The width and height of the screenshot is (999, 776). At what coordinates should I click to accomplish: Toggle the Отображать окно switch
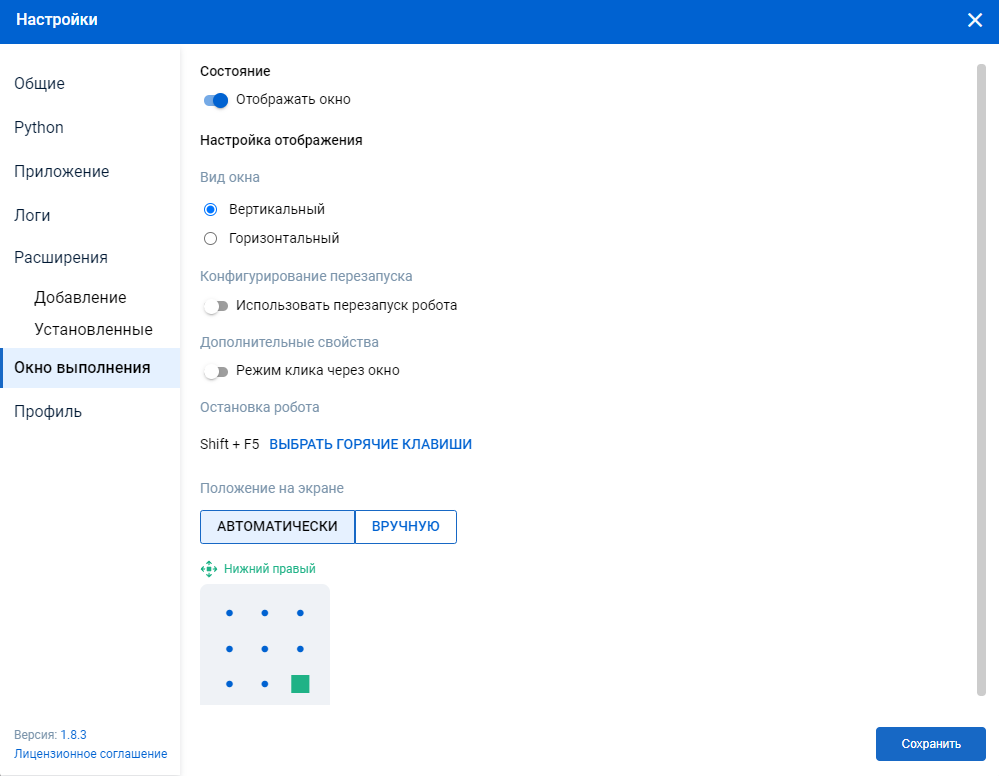click(216, 100)
